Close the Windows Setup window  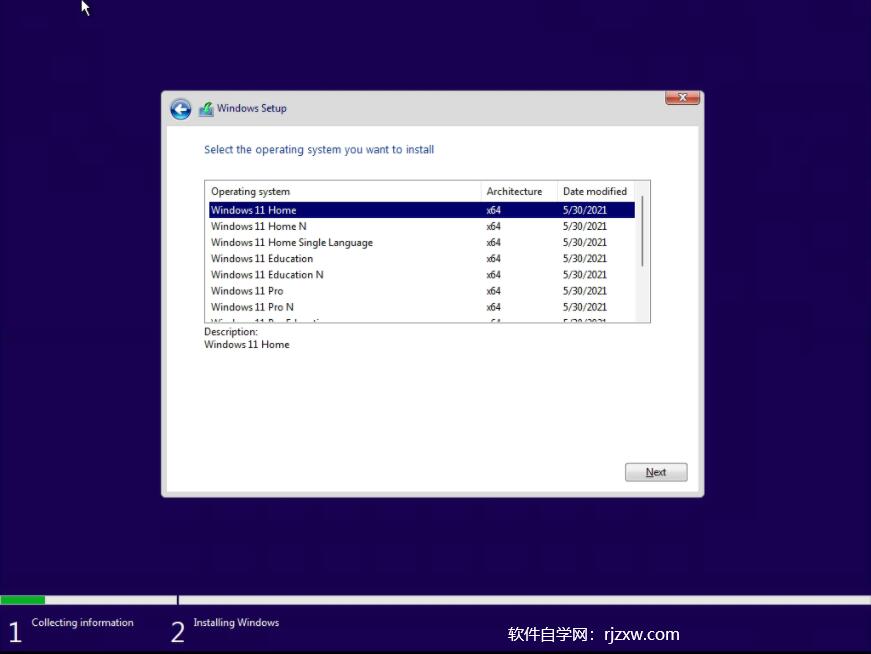click(x=681, y=97)
